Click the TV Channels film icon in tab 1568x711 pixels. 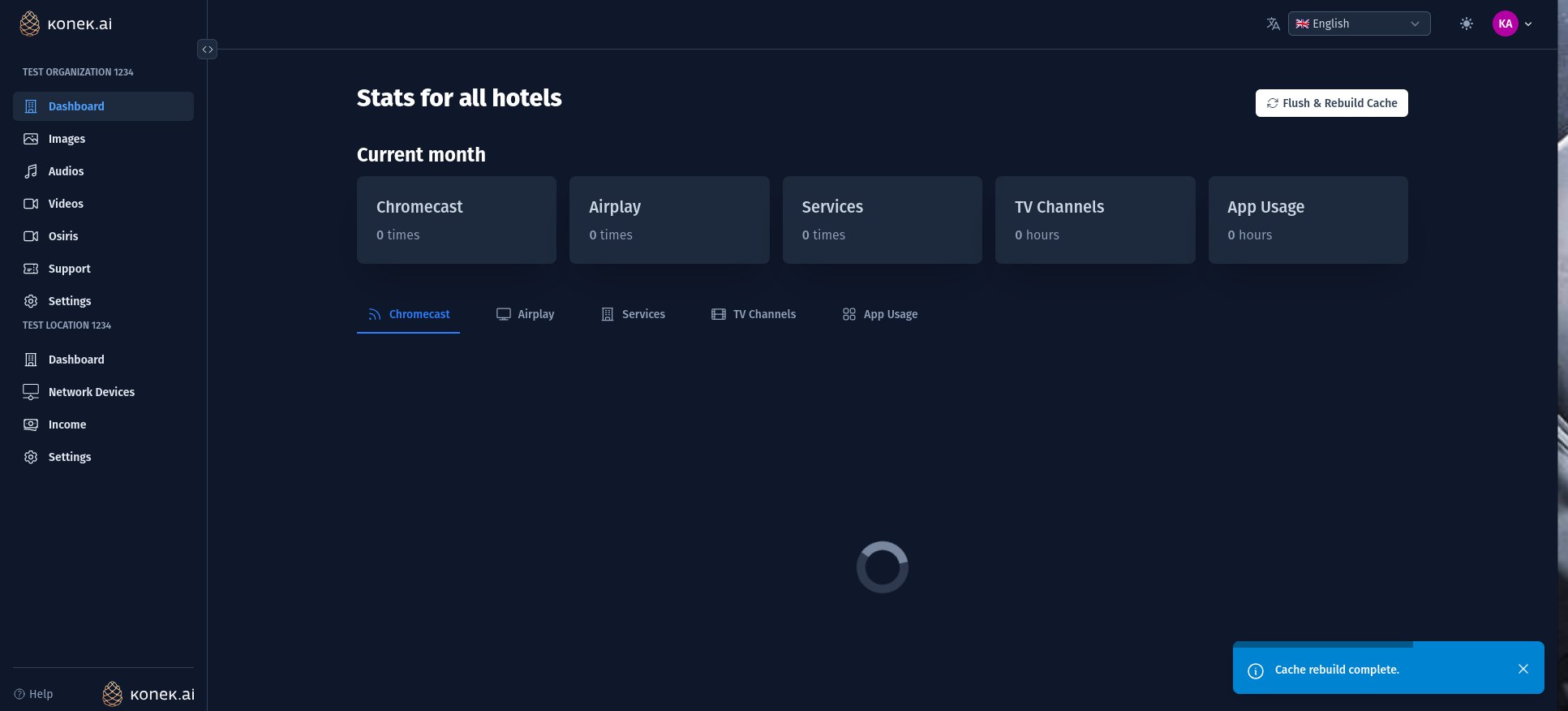click(x=719, y=314)
